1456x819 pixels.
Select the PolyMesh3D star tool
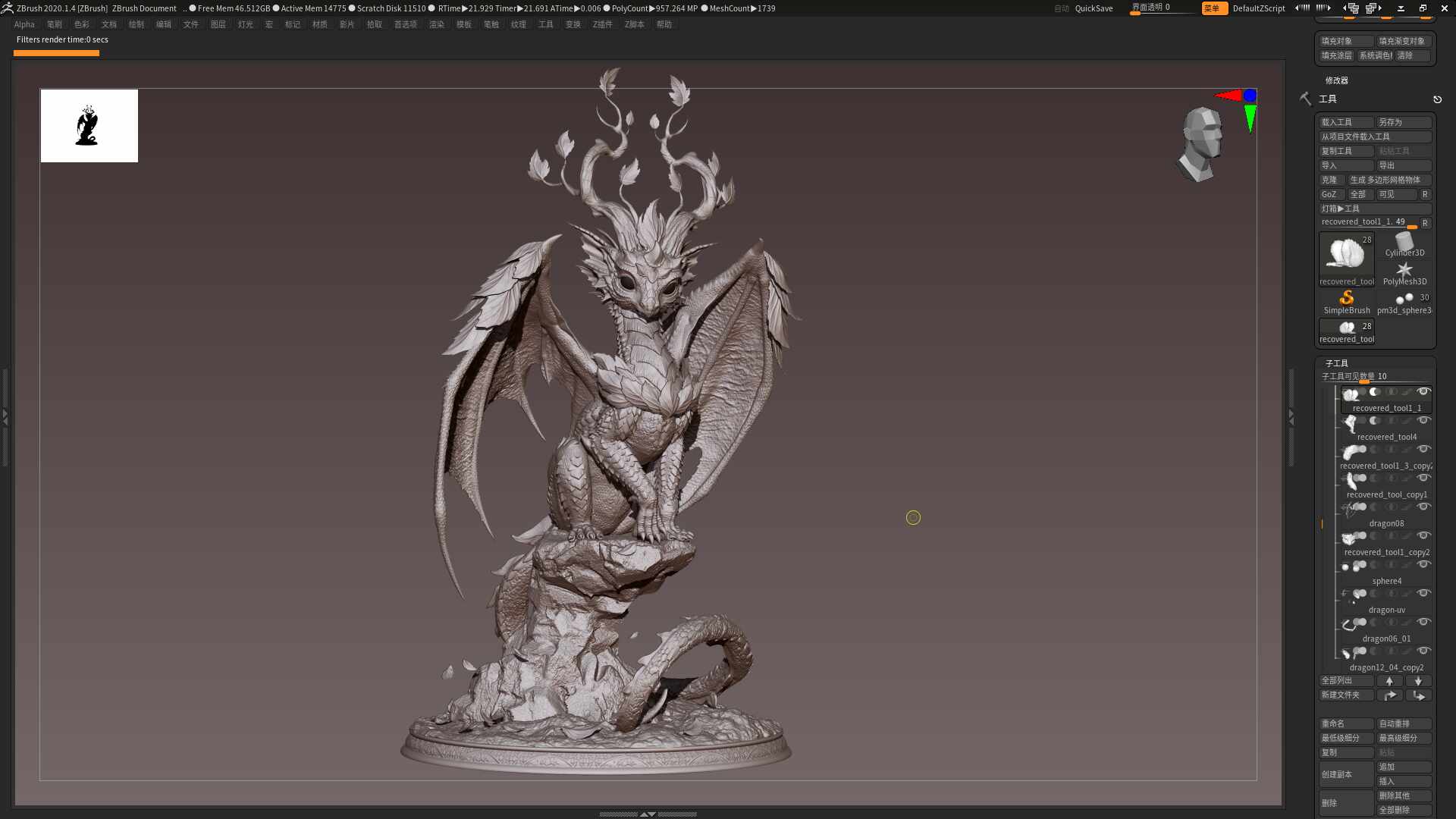tap(1404, 274)
